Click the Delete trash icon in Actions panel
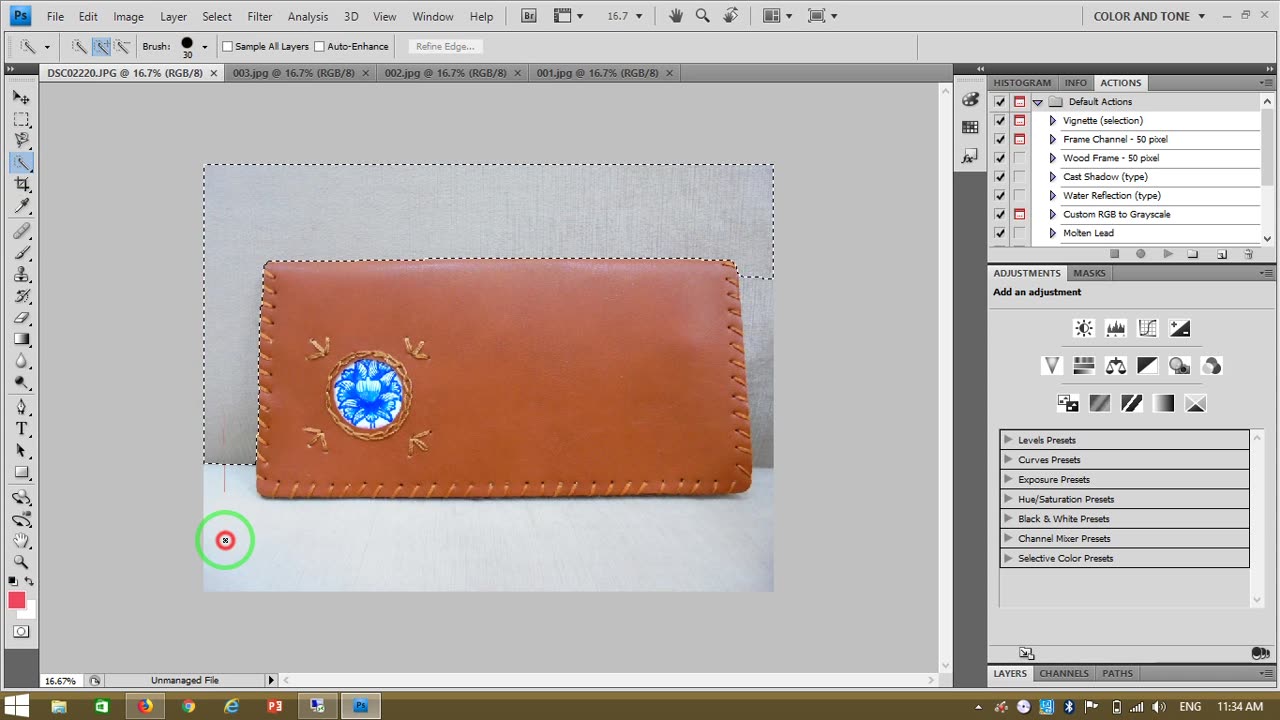Image resolution: width=1280 pixels, height=720 pixels. 1248,254
